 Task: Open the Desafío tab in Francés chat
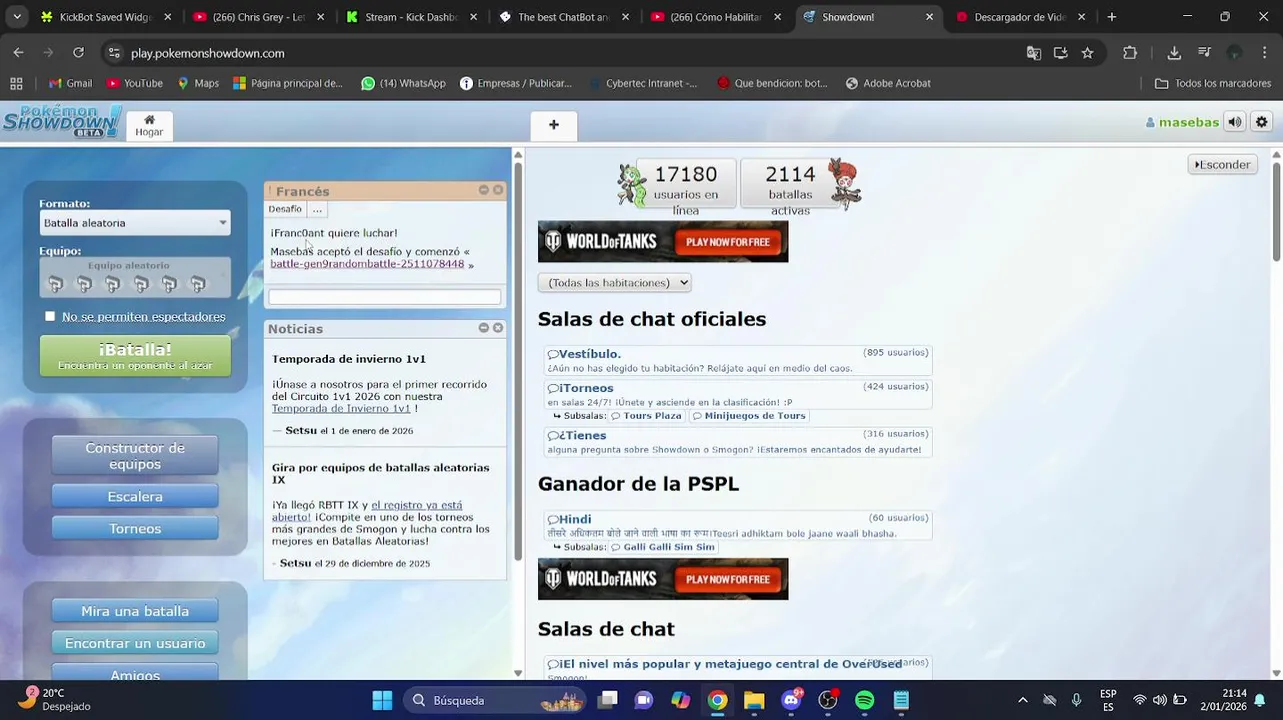click(x=285, y=209)
